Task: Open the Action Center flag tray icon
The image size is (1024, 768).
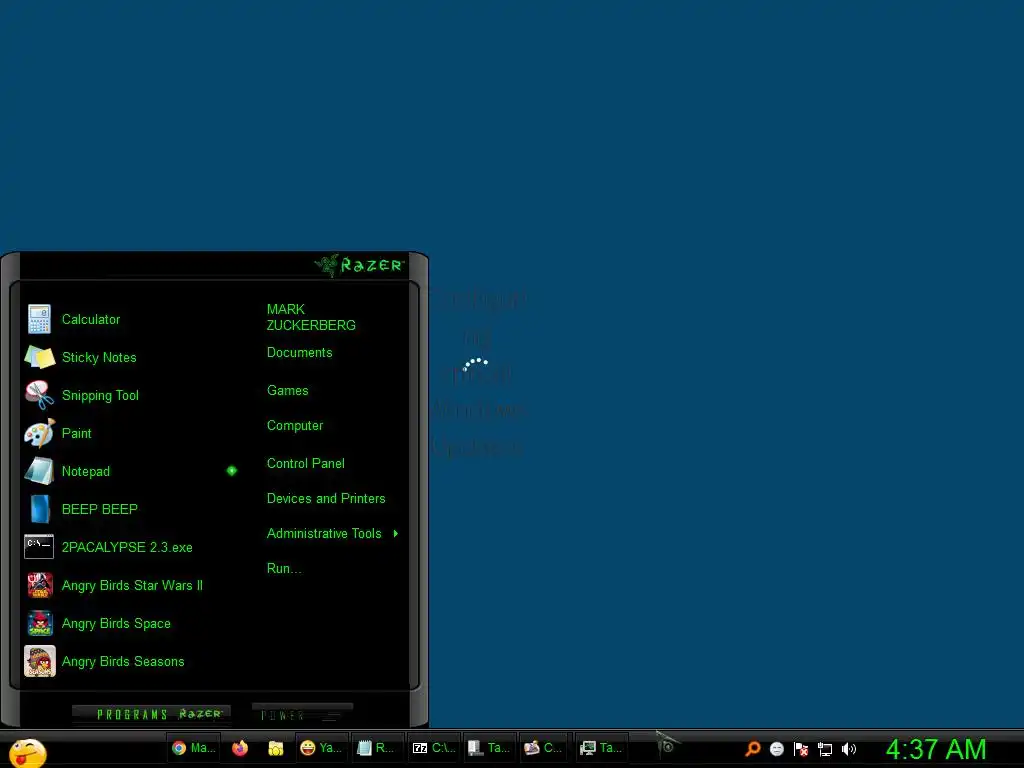Action: click(801, 749)
